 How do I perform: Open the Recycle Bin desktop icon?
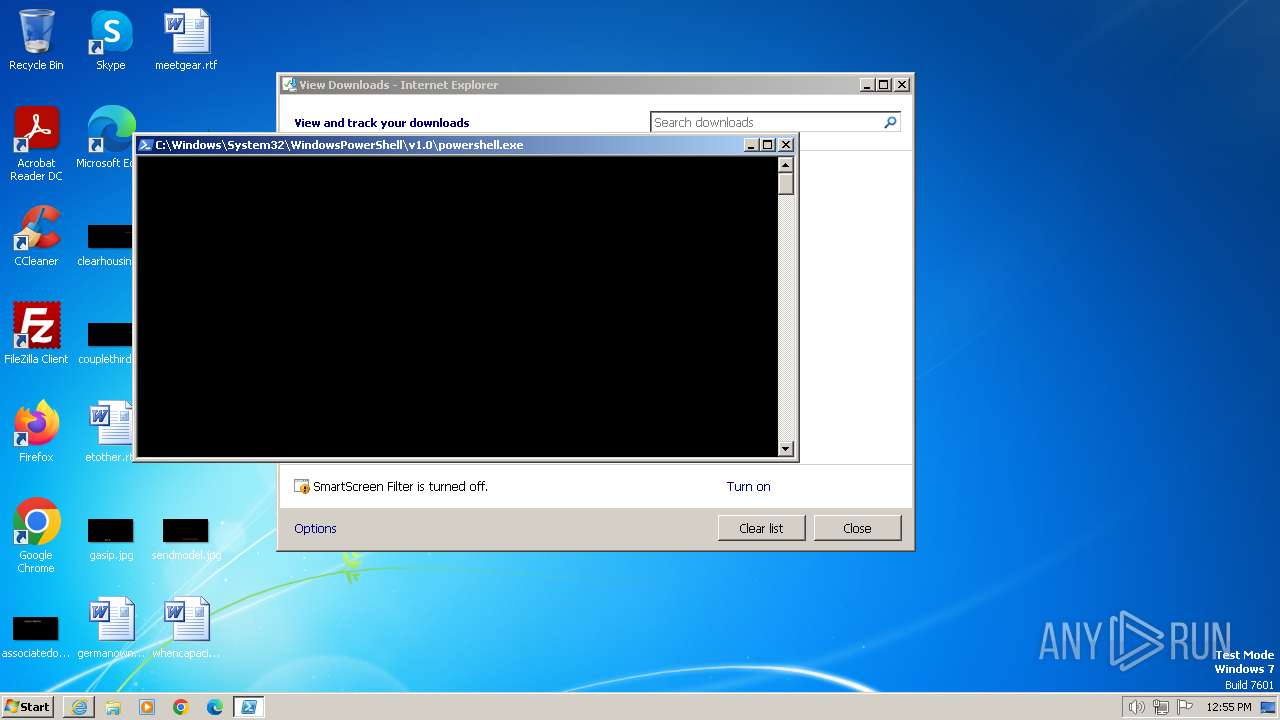(x=36, y=40)
